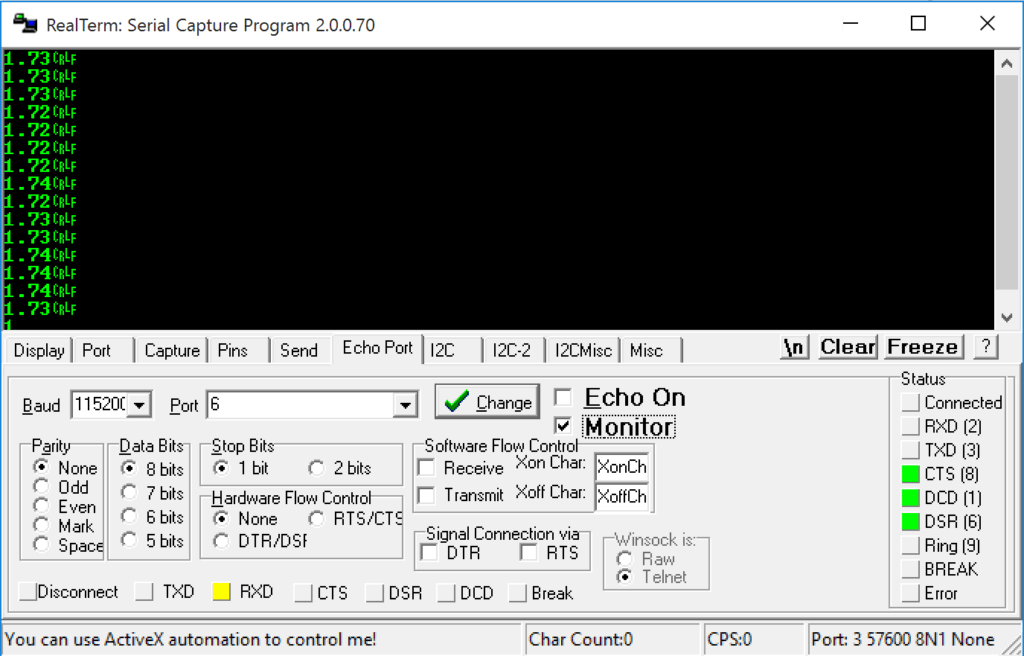Viewport: 1024px width, 656px height.
Task: Click the yellow RXD activity light at bottom
Action: tap(222, 592)
